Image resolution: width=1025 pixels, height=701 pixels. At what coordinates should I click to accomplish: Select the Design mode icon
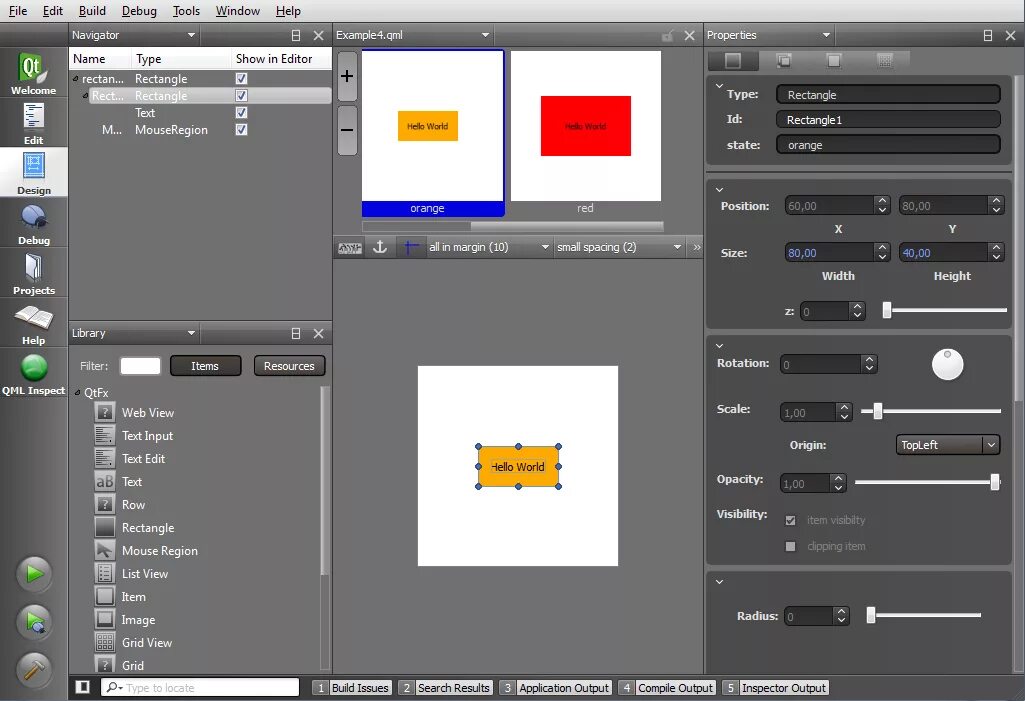(33, 173)
